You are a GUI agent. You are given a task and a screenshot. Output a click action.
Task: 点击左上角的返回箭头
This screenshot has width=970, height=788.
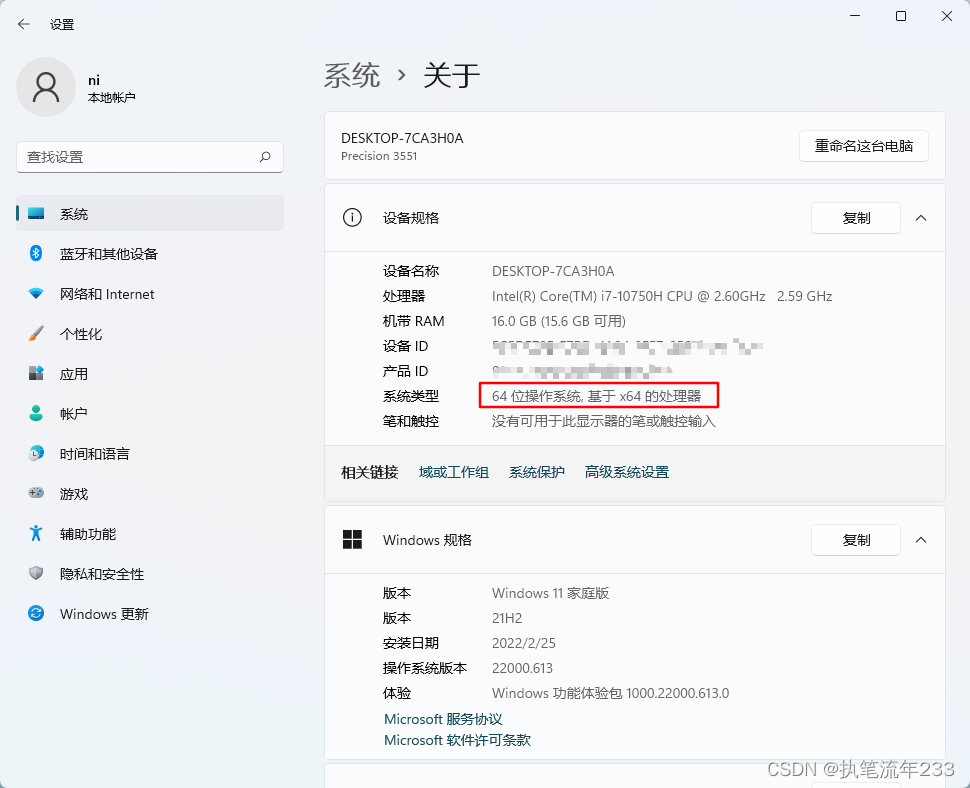click(23, 24)
